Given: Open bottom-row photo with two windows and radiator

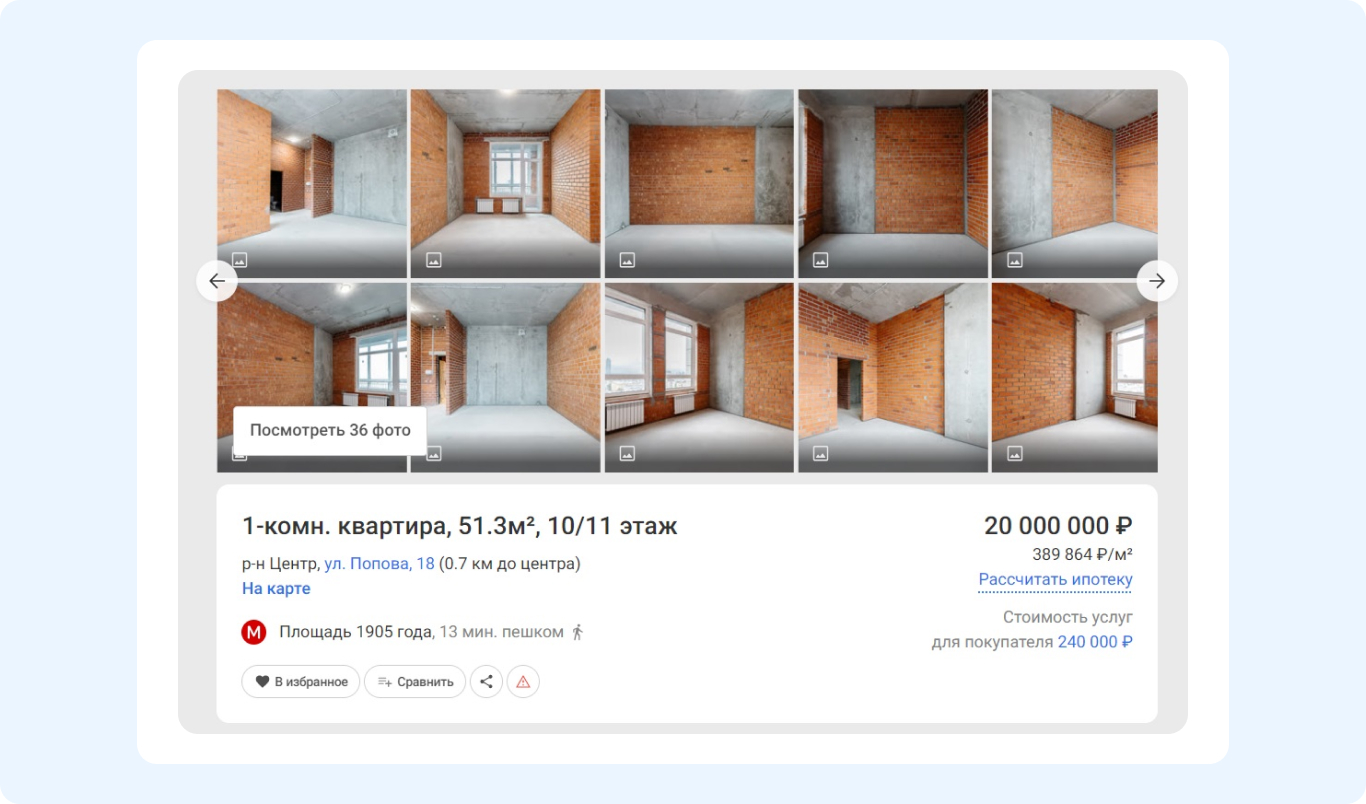Looking at the screenshot, I should (x=699, y=377).
